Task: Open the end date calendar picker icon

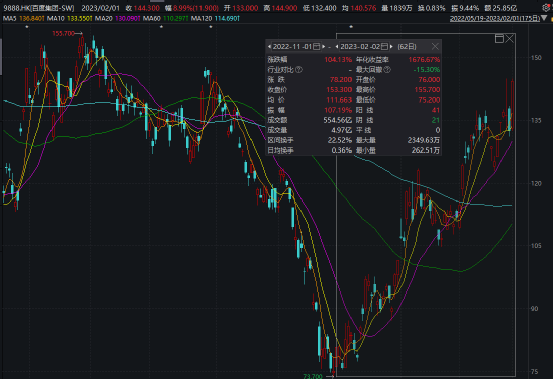Action: (384, 47)
